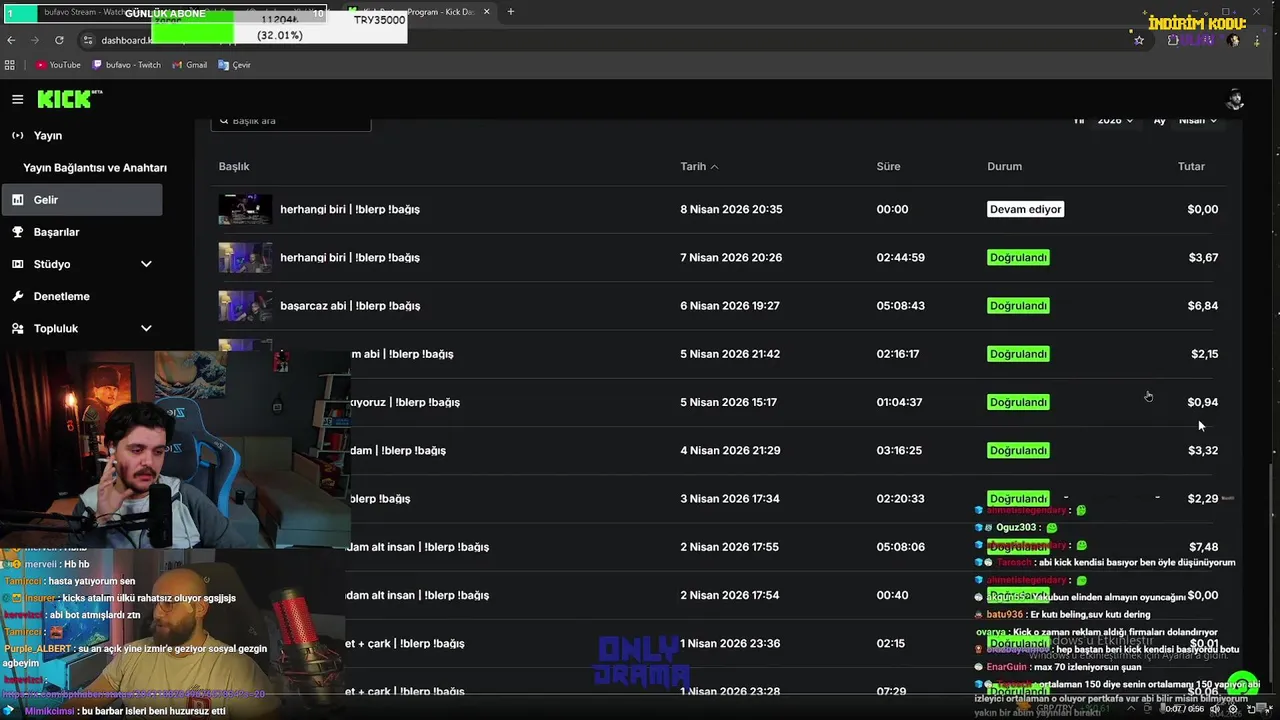Screen dimensions: 1280x720
Task: Select amount '$7,48'
Action: (1203, 547)
